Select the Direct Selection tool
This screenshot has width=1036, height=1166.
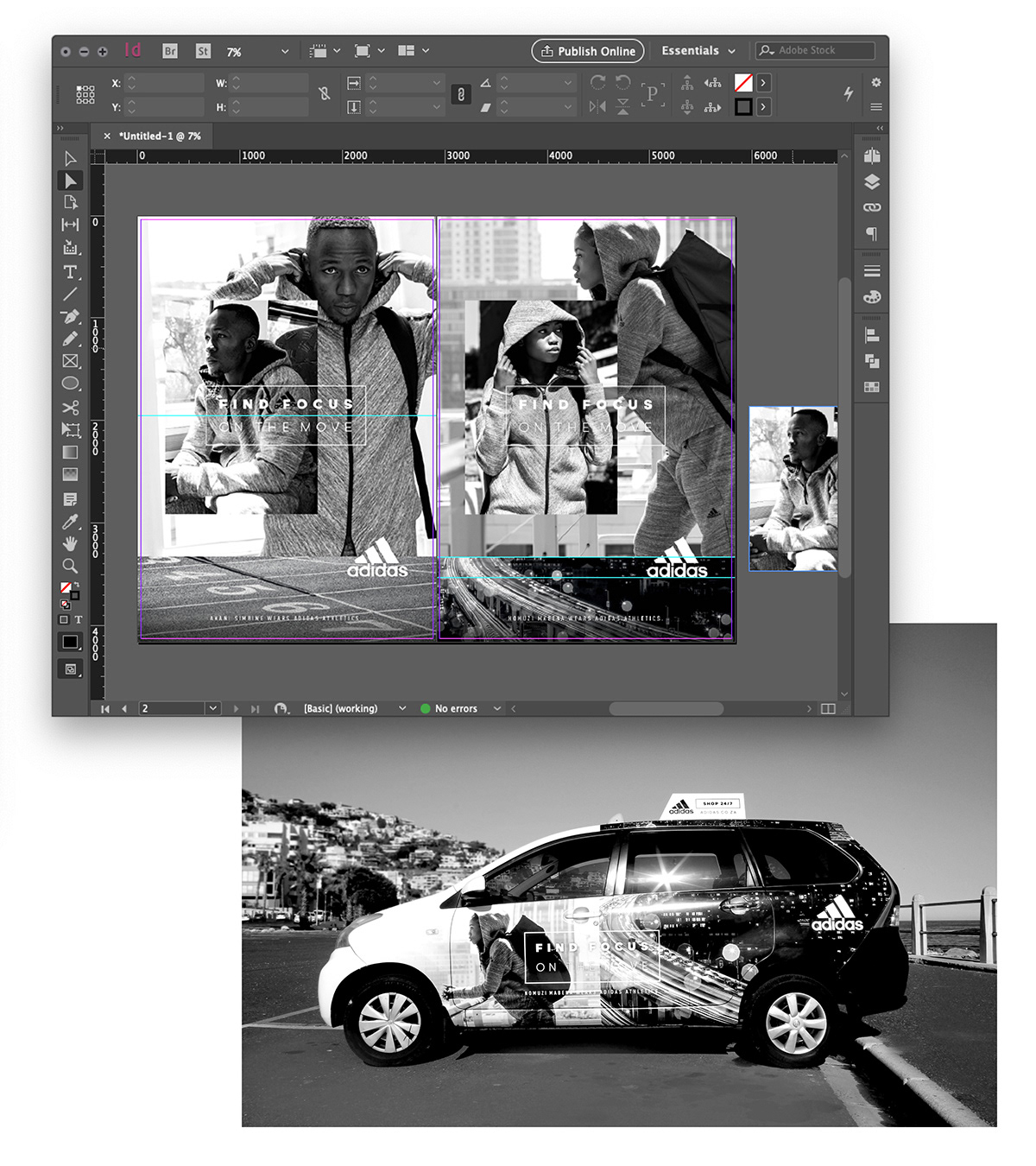[71, 181]
